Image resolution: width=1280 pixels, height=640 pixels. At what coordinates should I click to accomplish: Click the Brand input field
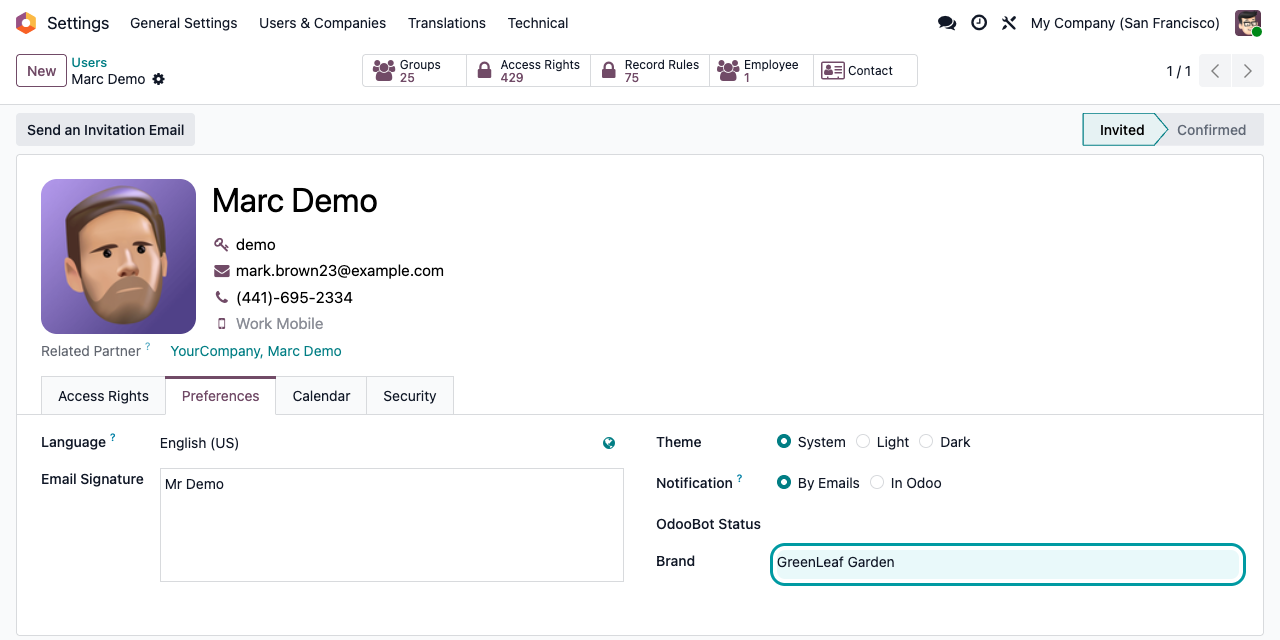coord(1008,564)
